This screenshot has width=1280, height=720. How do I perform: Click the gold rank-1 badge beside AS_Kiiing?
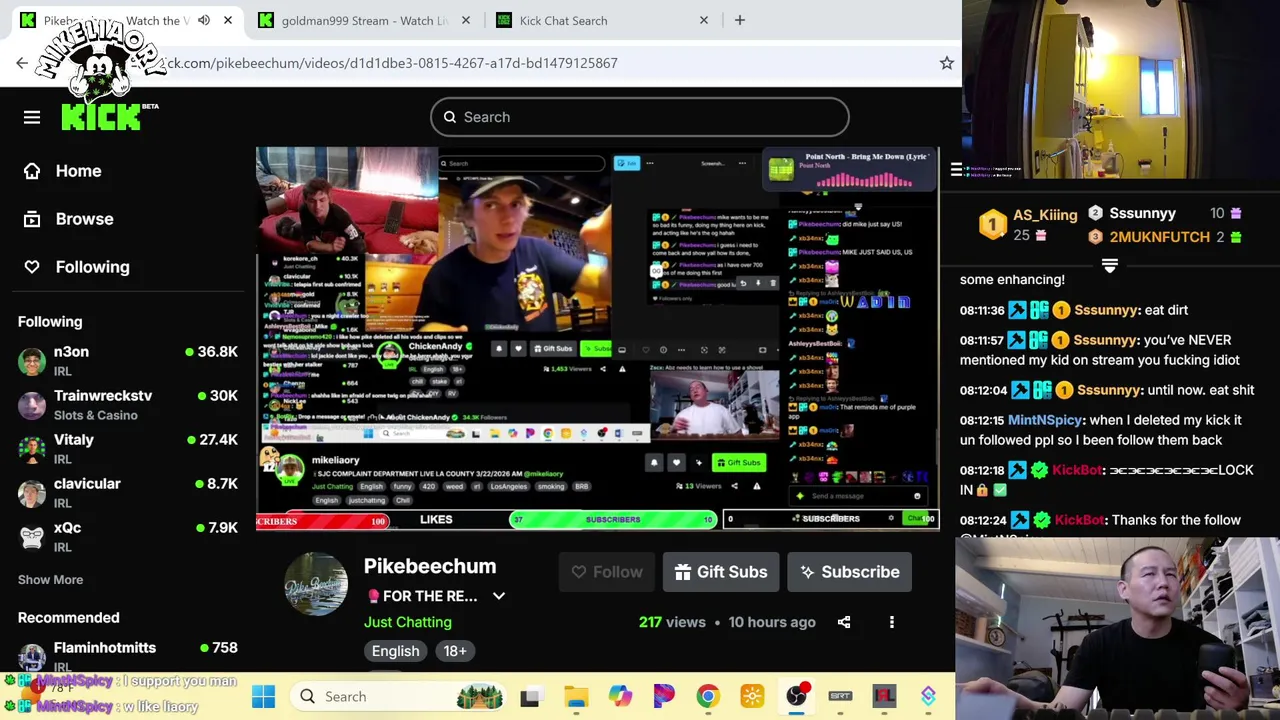[992, 224]
